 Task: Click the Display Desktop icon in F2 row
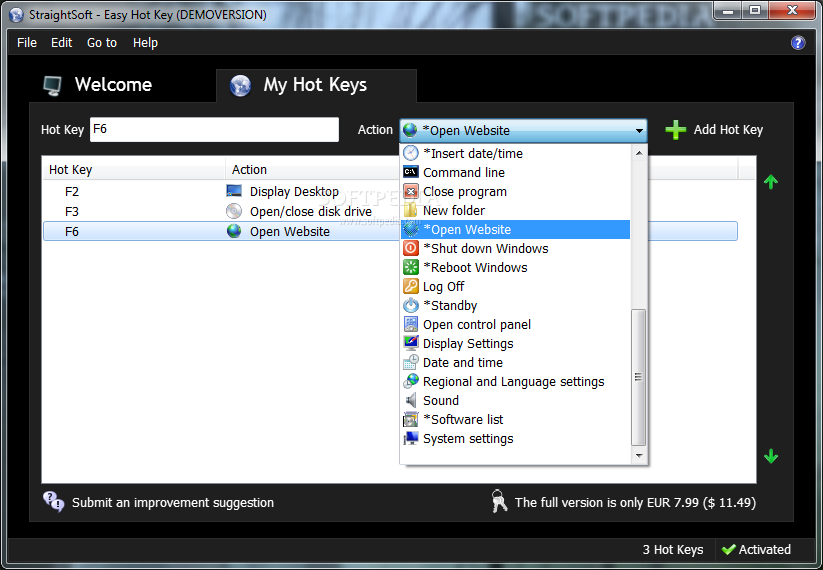pos(234,191)
